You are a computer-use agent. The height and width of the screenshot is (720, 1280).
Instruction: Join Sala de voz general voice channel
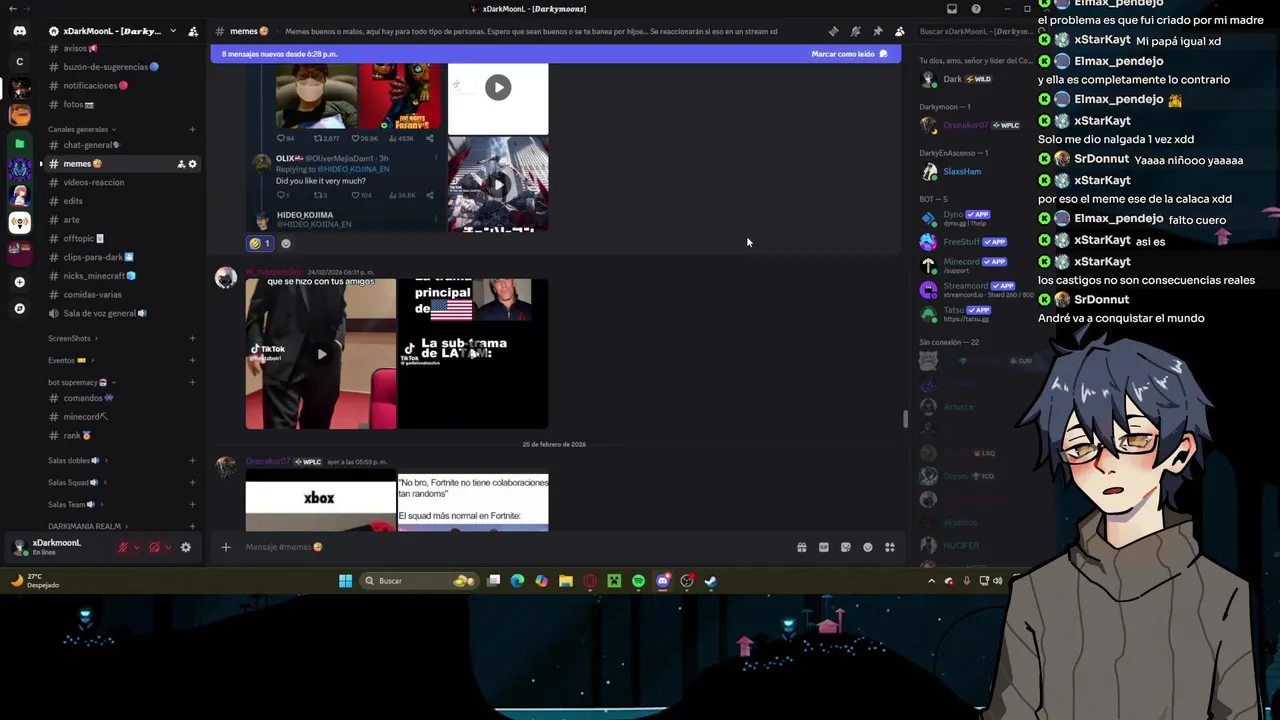click(122, 313)
